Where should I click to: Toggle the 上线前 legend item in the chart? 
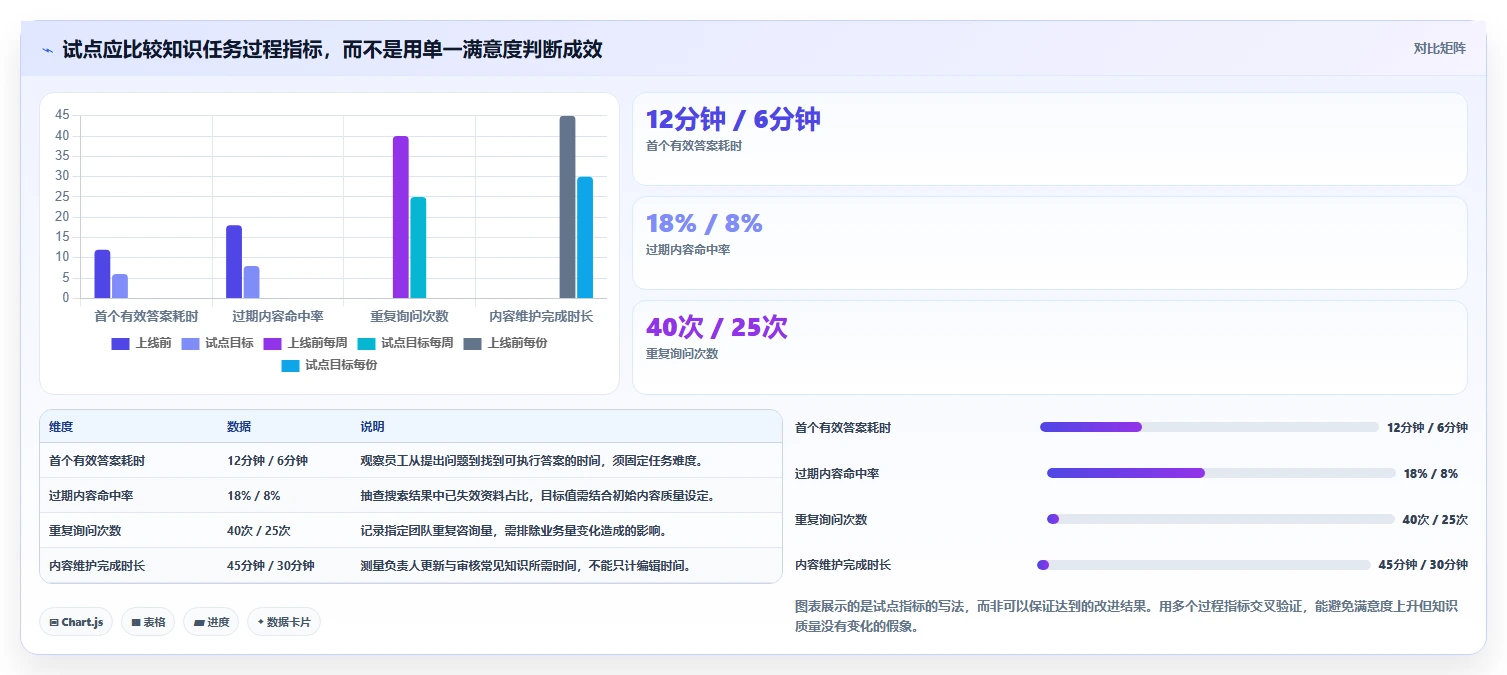[x=141, y=343]
